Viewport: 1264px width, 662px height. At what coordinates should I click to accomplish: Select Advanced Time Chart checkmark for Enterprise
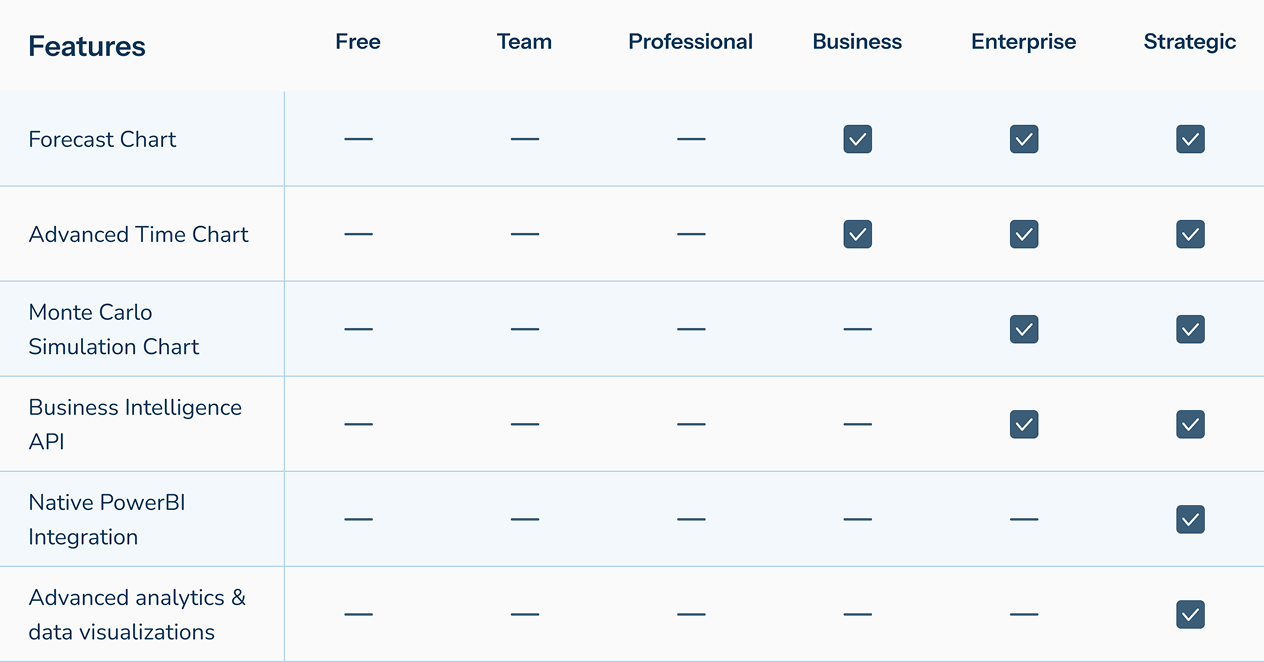pos(1024,234)
